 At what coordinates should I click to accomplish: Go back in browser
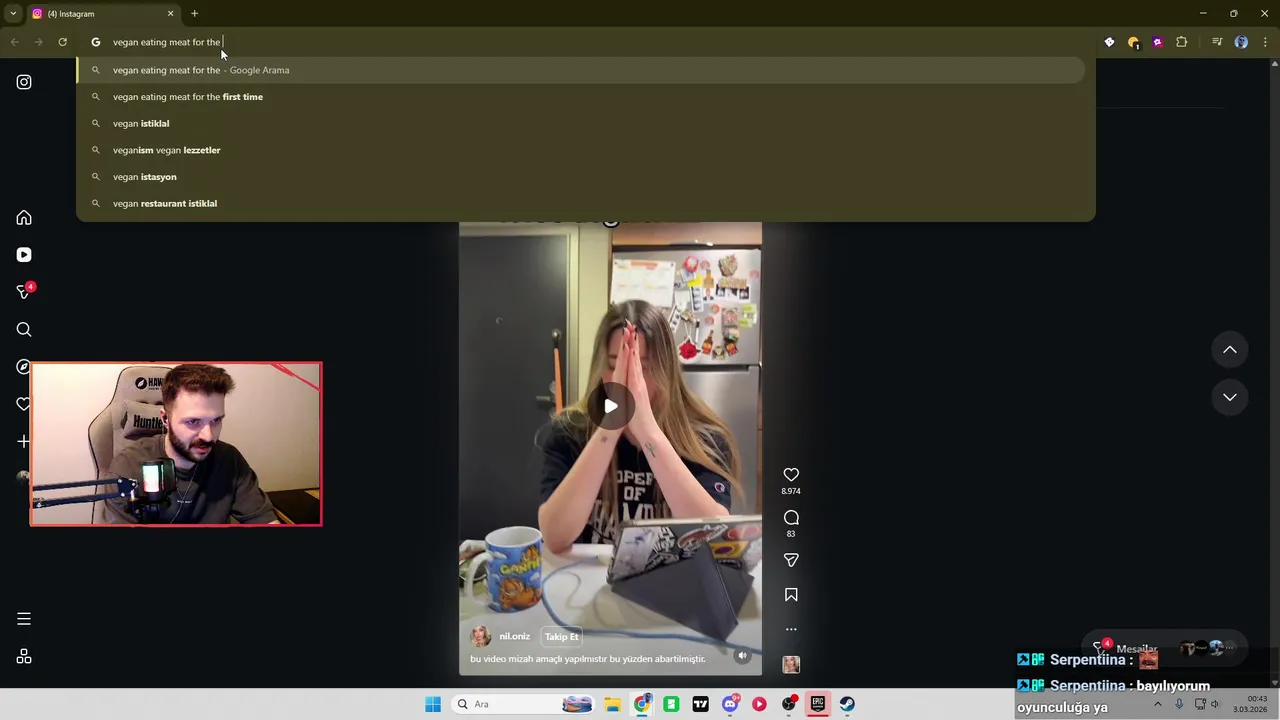[x=14, y=42]
